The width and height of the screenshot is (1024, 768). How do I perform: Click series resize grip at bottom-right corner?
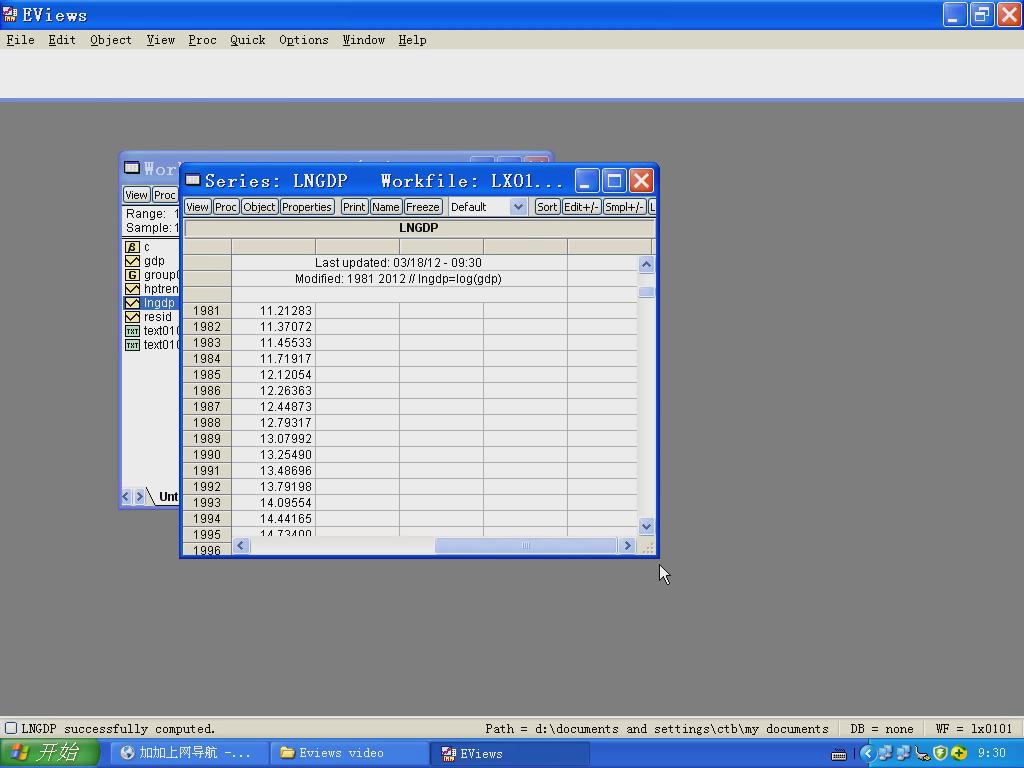(x=647, y=547)
